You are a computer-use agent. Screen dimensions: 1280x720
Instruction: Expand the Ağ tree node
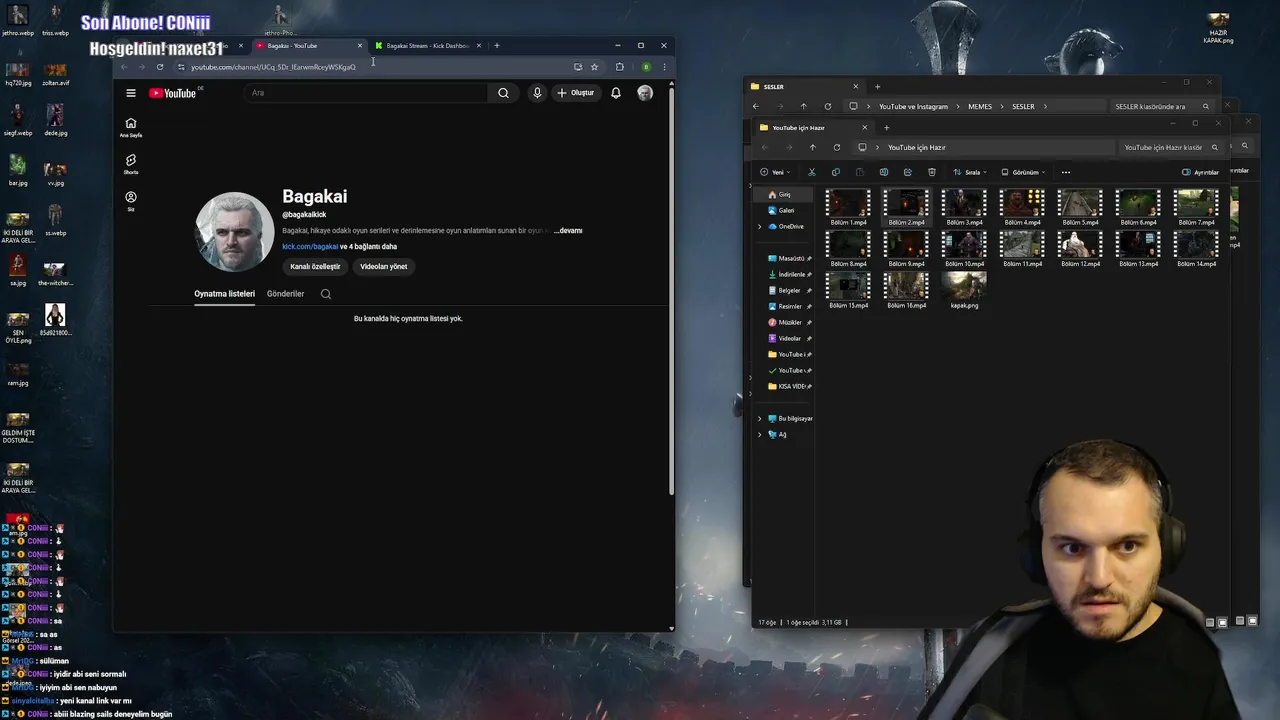pos(759,435)
